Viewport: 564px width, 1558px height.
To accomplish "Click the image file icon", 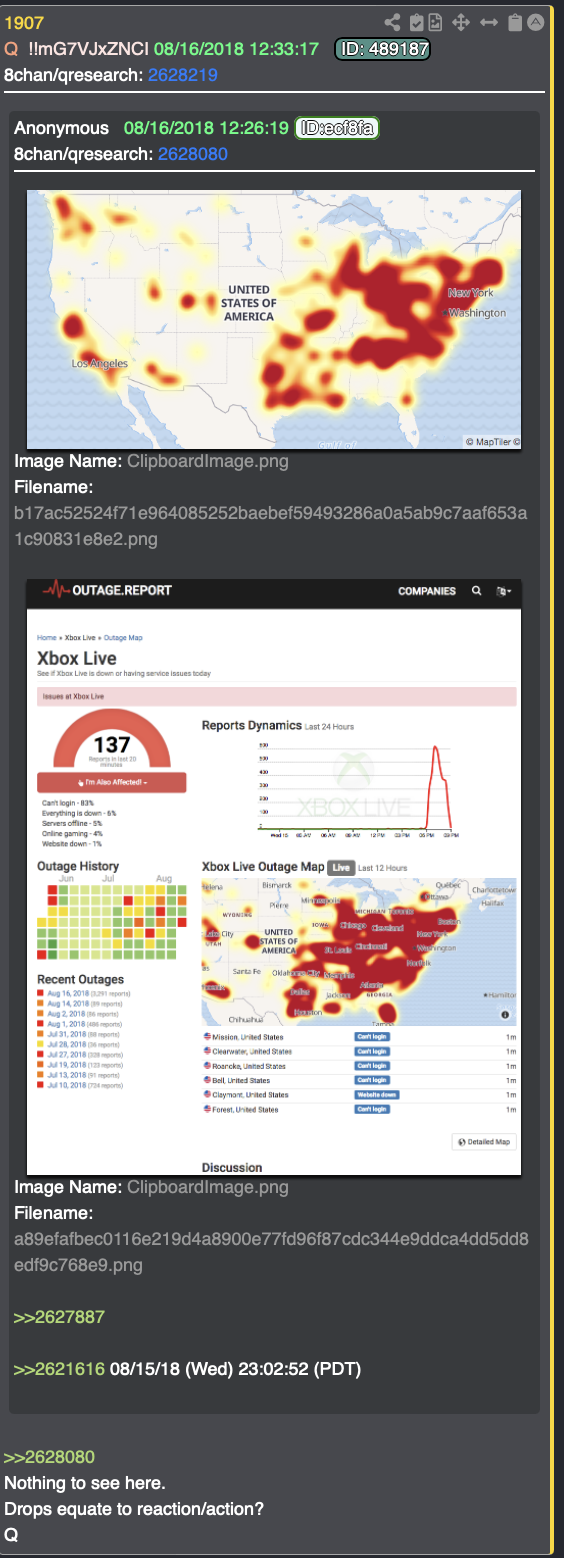I will coord(437,22).
